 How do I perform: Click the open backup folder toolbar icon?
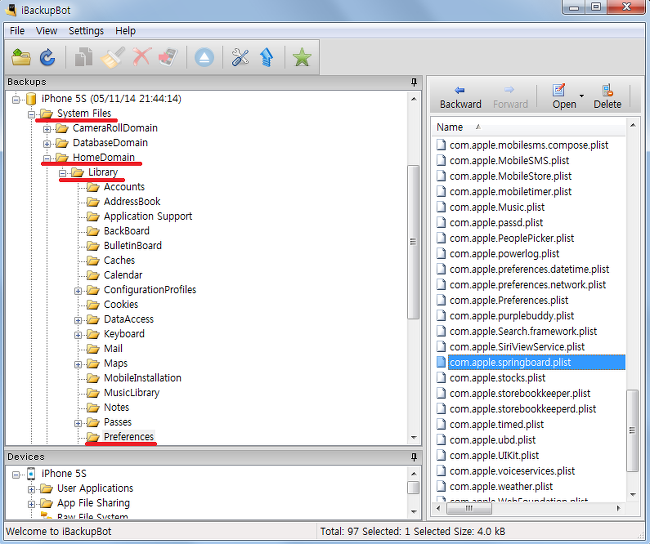click(x=21, y=57)
